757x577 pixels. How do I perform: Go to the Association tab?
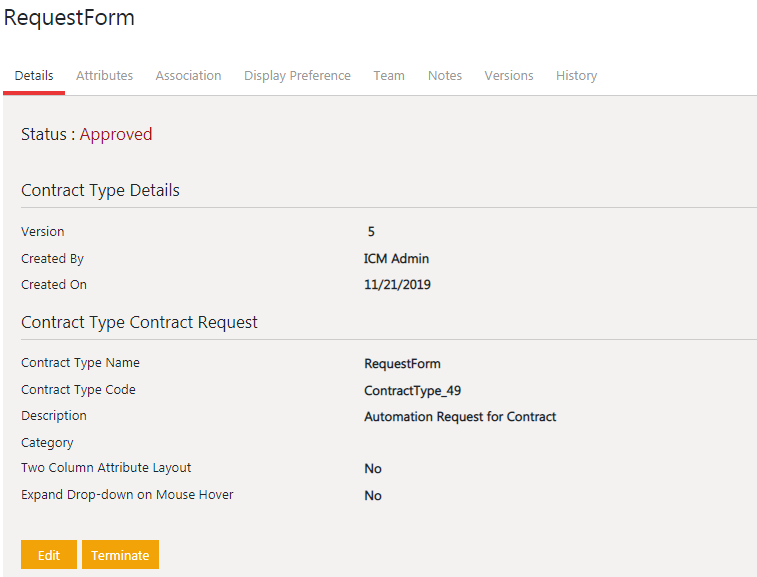pos(188,76)
